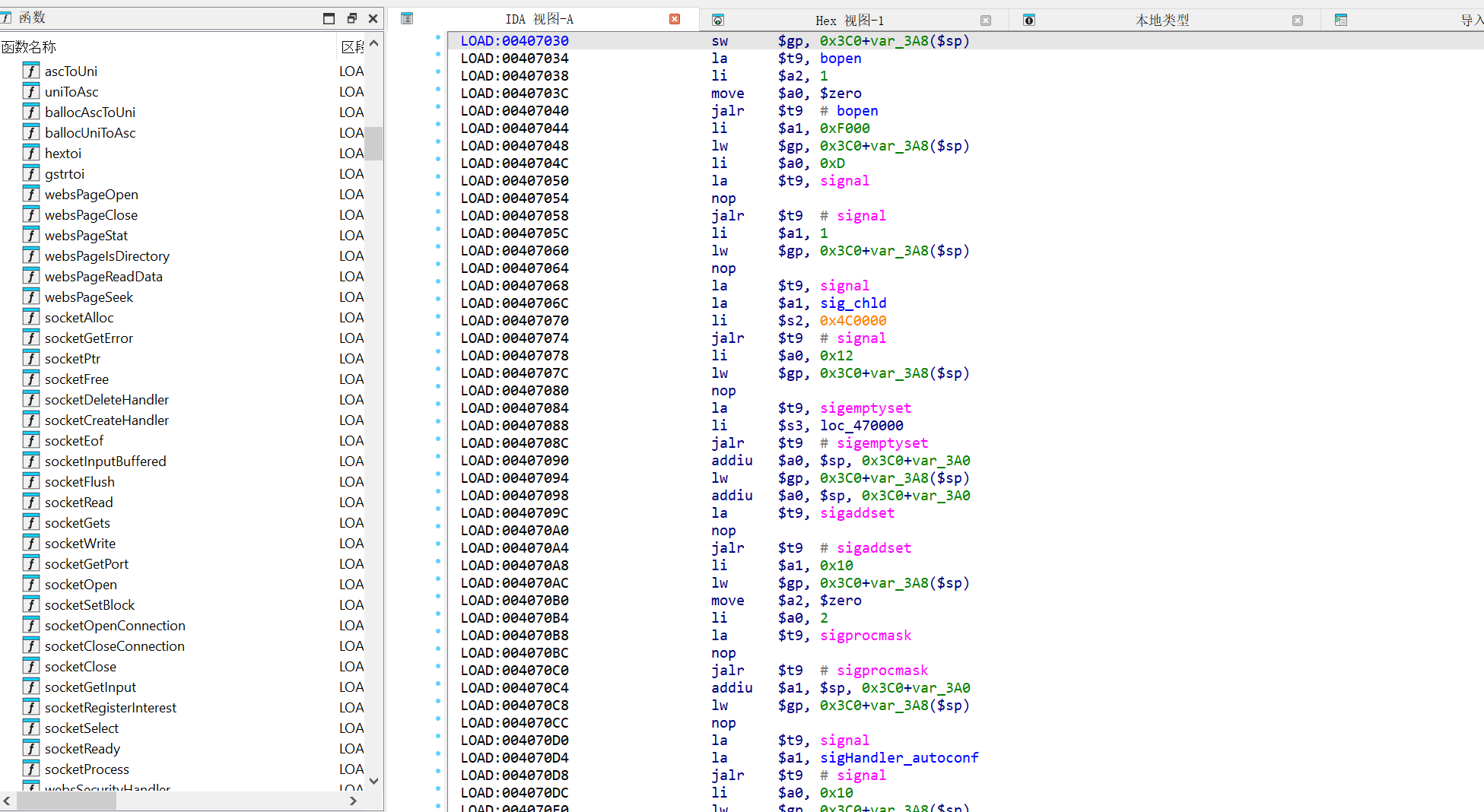Select the socketGets function
This screenshot has height=812, width=1484.
[78, 522]
